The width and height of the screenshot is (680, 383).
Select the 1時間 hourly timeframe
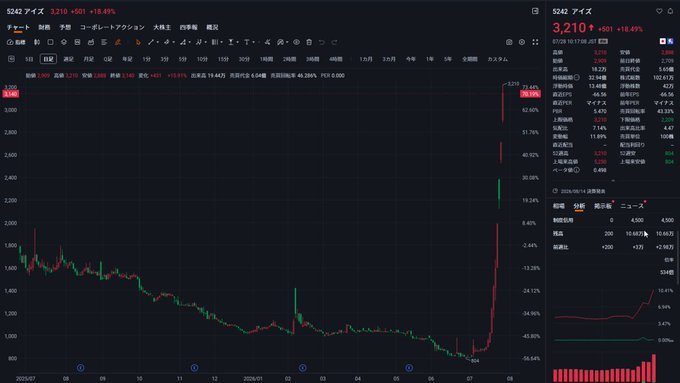[x=266, y=59]
